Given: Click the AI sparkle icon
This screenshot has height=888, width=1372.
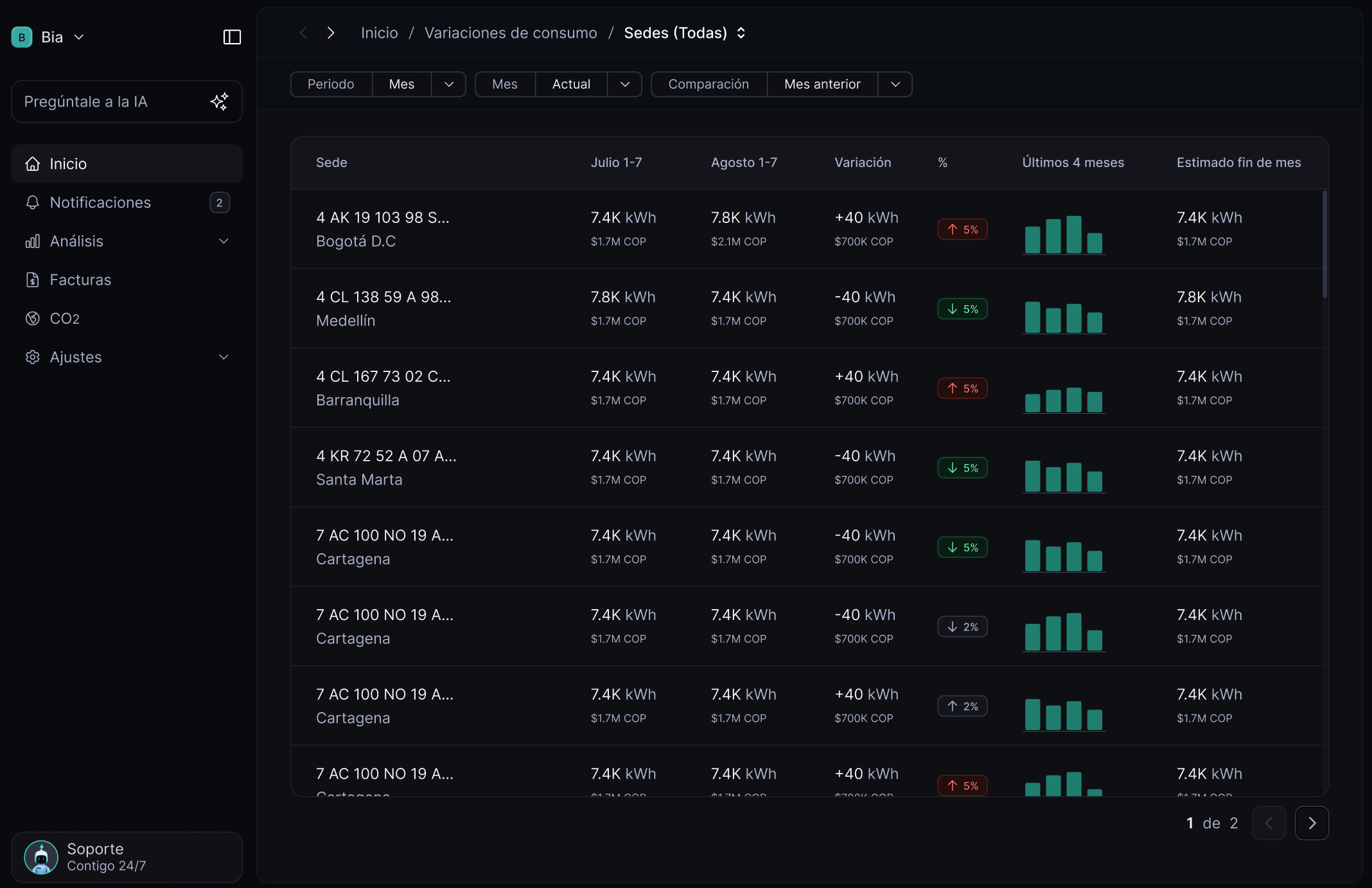Looking at the screenshot, I should tap(219, 102).
